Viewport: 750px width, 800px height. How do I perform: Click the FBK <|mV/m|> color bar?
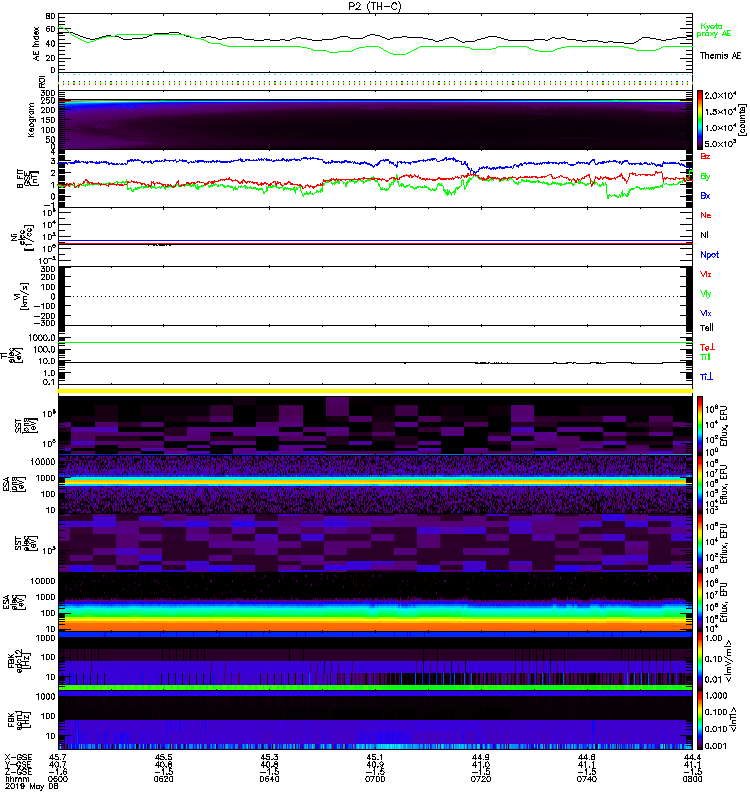tap(700, 661)
